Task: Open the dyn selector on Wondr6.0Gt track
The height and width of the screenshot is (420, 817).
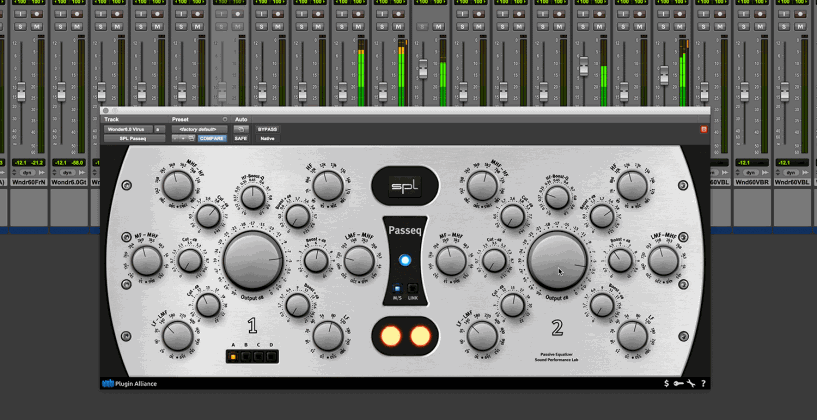Action: (x=68, y=172)
